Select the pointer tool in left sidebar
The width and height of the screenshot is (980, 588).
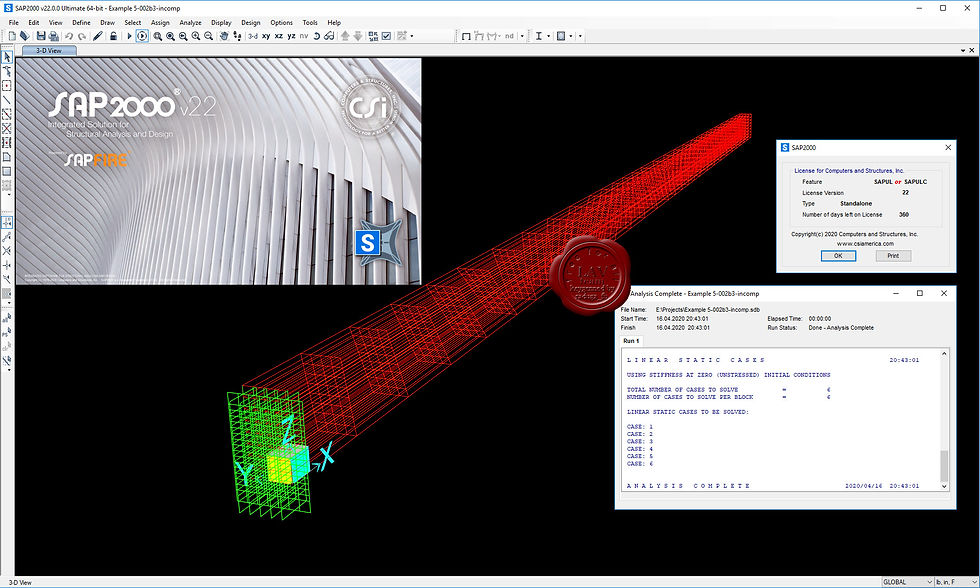7,57
